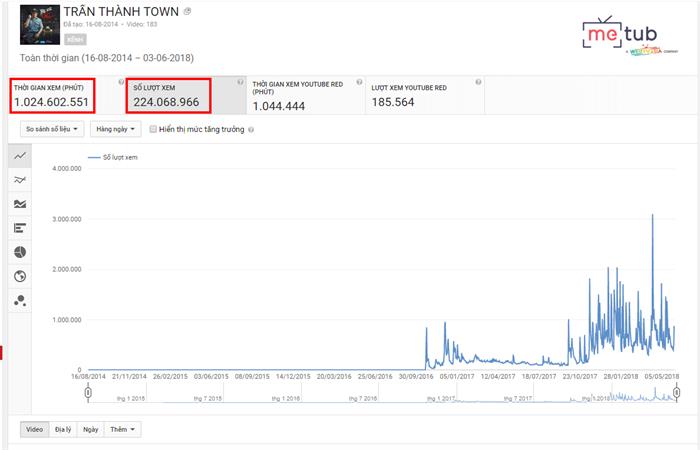Select the bar chart view icon
700x450 pixels.
[20, 228]
